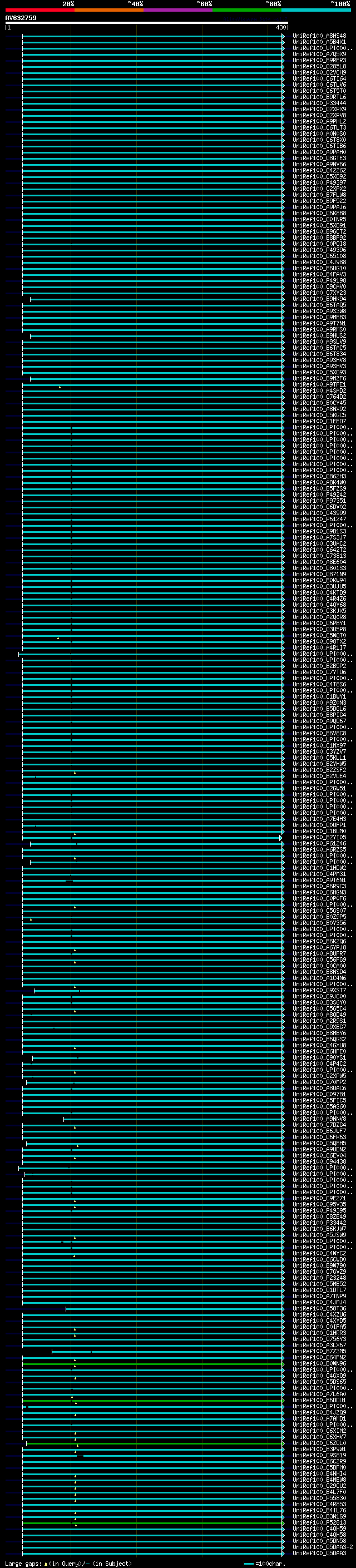Select the UniRef100_A8HS48 hit label
This screenshot has width=356, height=1568.
(x=319, y=36)
